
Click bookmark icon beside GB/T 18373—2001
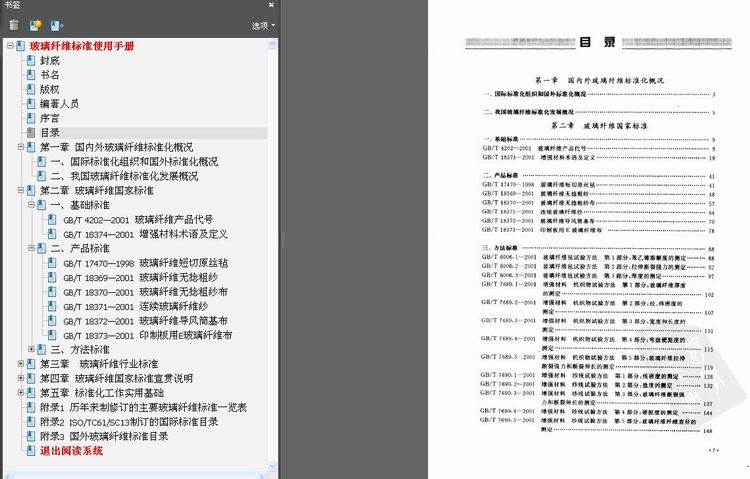pyautogui.click(x=52, y=335)
